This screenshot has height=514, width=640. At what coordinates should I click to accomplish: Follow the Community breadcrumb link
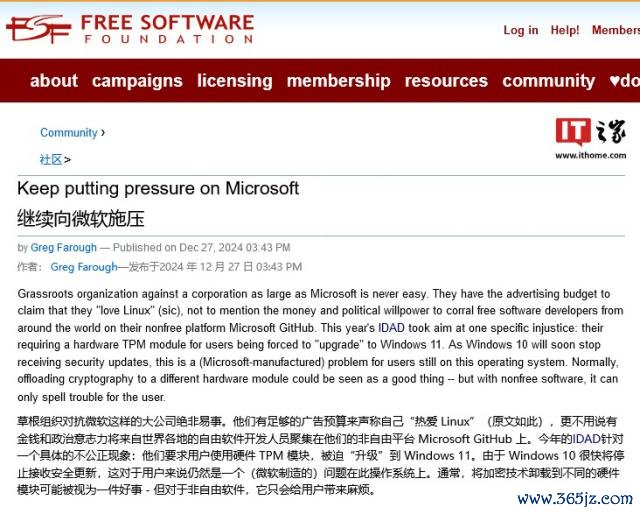tap(69, 133)
